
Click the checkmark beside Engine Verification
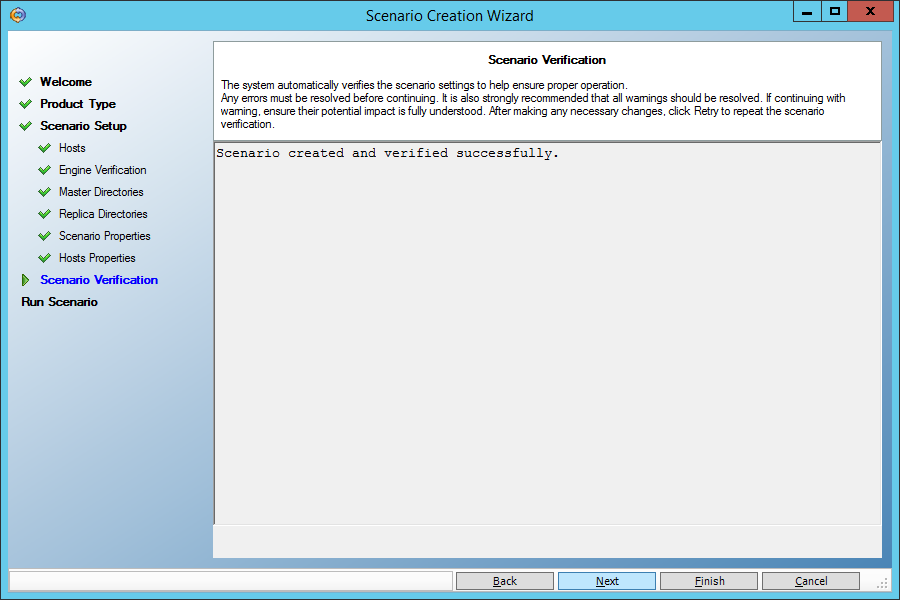44,170
